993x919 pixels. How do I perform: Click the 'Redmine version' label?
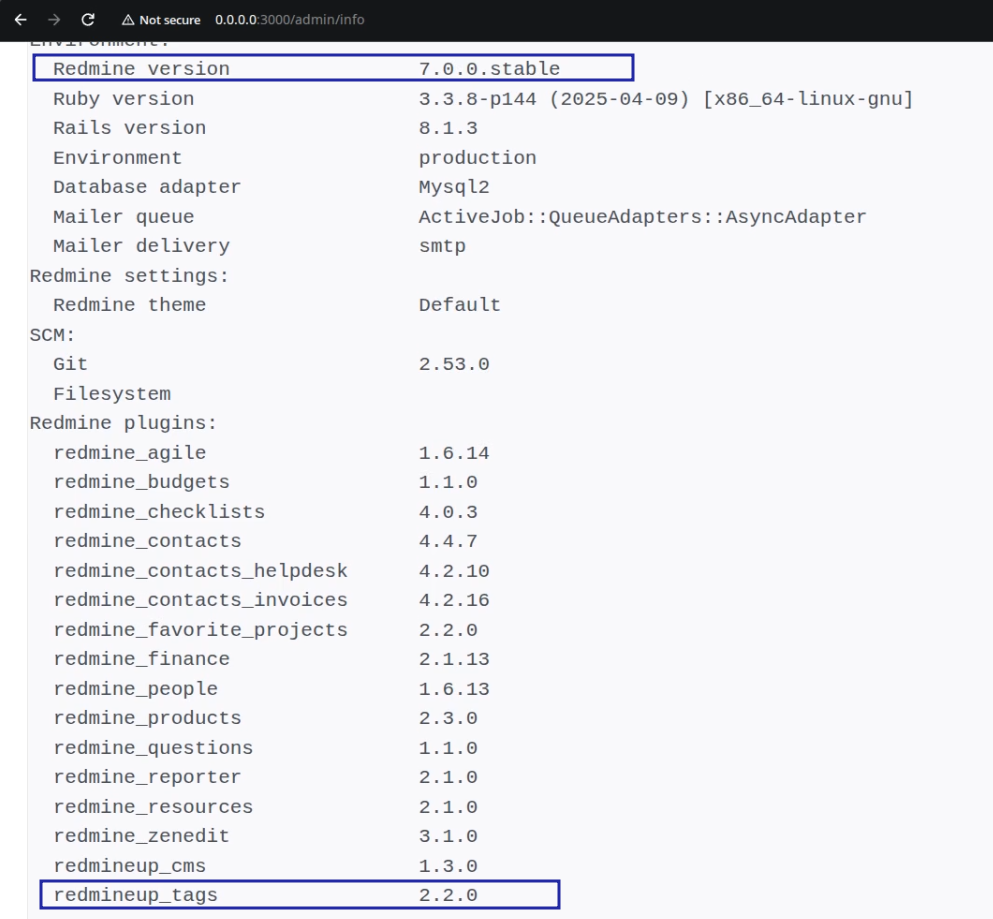click(141, 68)
